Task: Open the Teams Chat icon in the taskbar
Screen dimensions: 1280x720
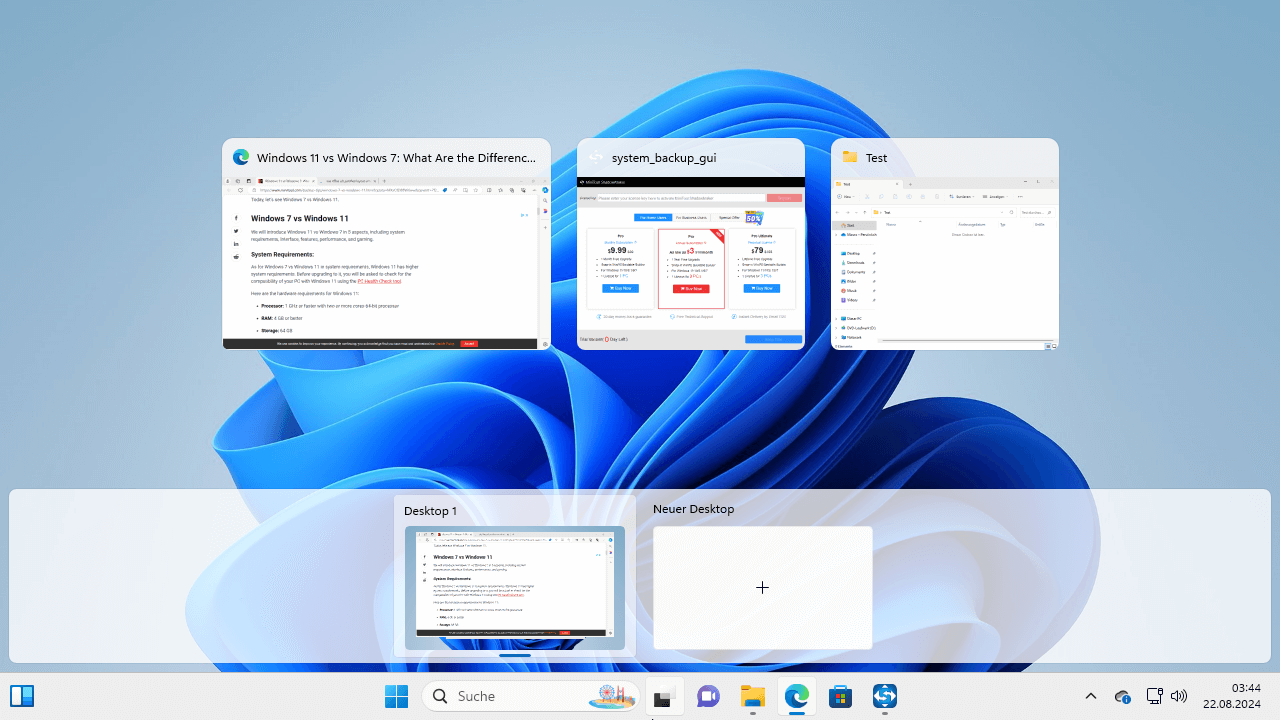Action: pos(708,696)
